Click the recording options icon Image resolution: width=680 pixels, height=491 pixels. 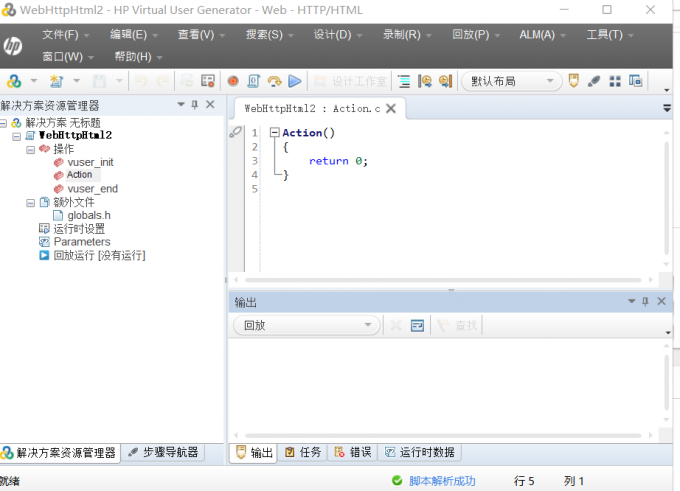click(x=208, y=81)
